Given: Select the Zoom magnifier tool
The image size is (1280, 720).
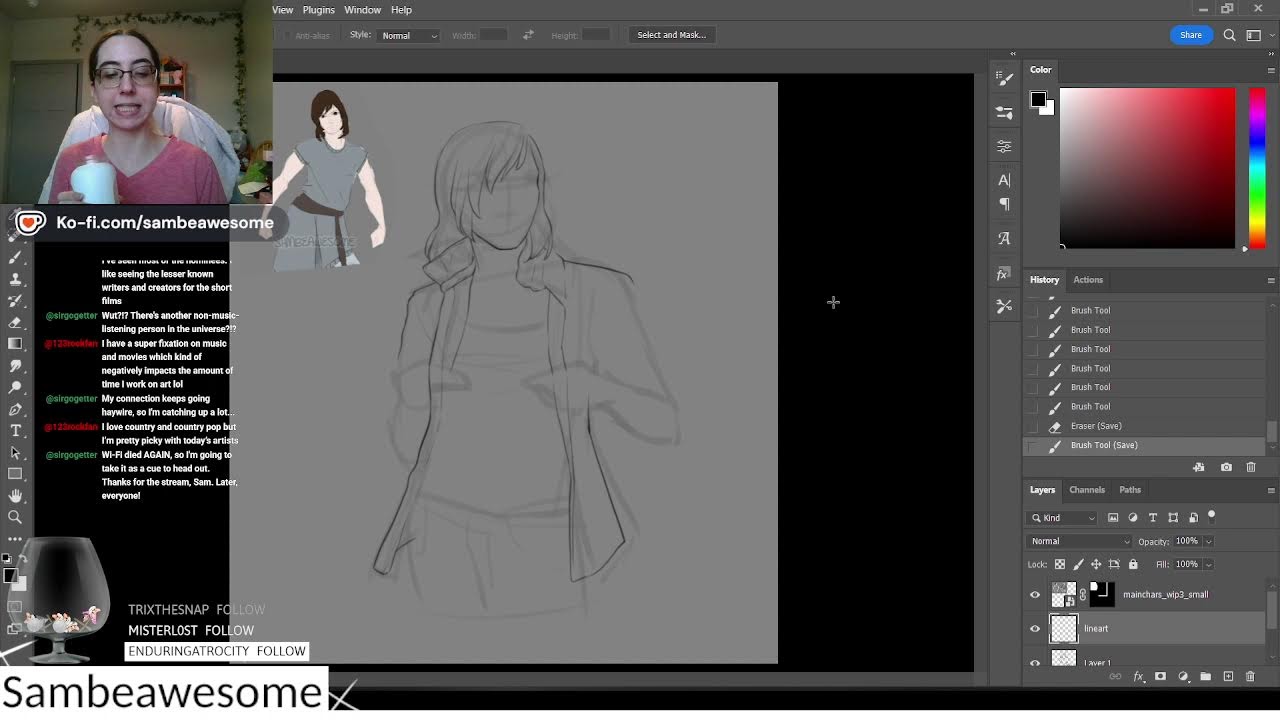Looking at the screenshot, I should click(x=15, y=517).
